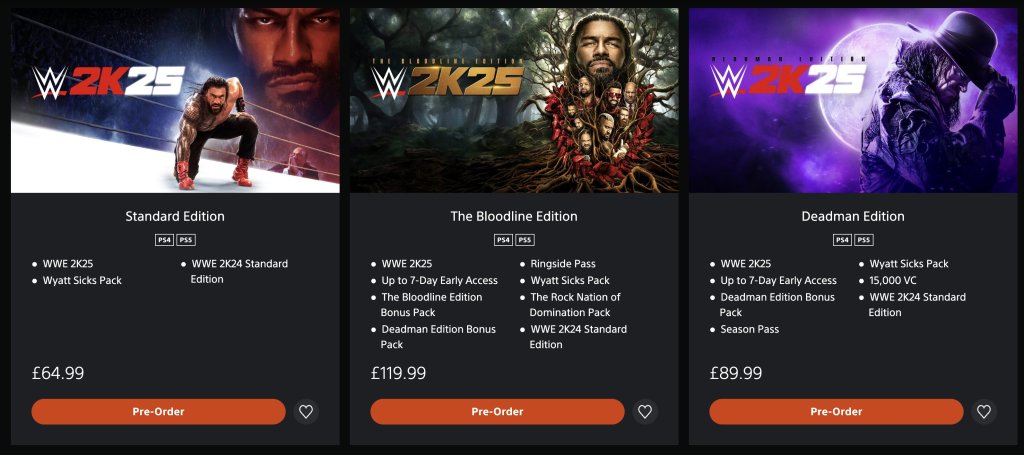Image resolution: width=1024 pixels, height=455 pixels.
Task: Click the Ringside Pass item in Bloodline list
Action: coord(562,264)
